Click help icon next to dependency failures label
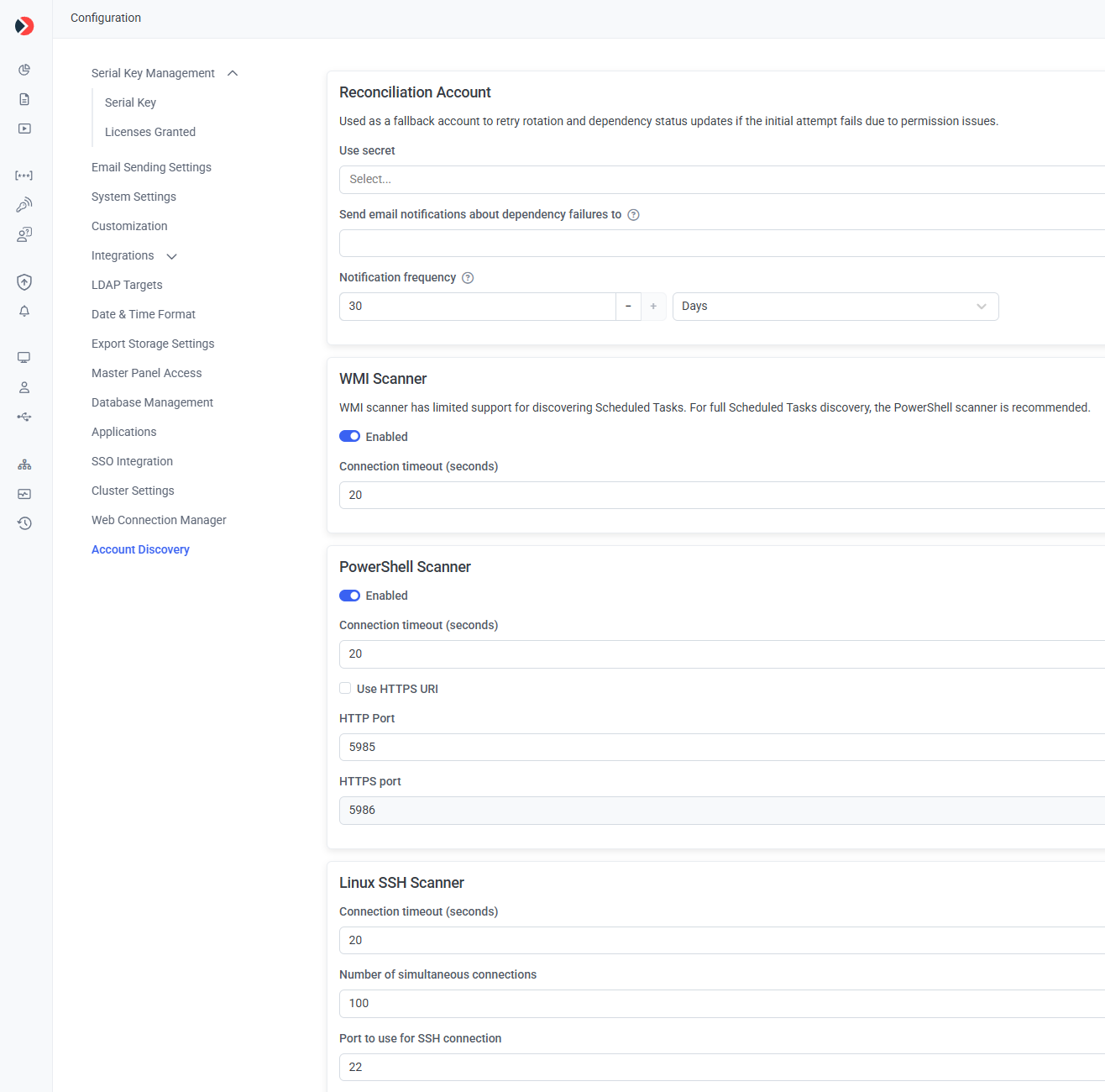 coord(634,215)
